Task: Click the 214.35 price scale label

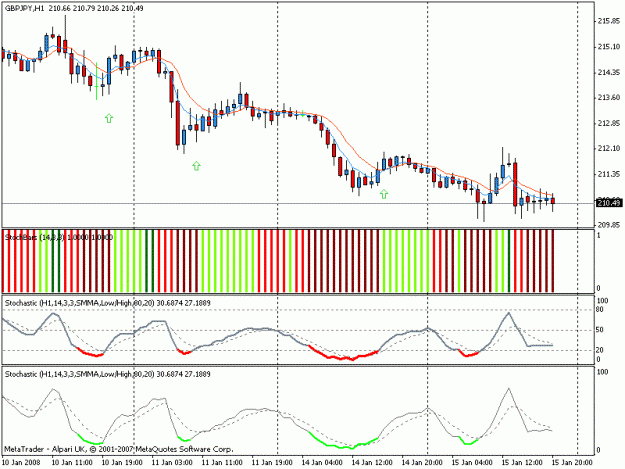Action: pyautogui.click(x=609, y=73)
